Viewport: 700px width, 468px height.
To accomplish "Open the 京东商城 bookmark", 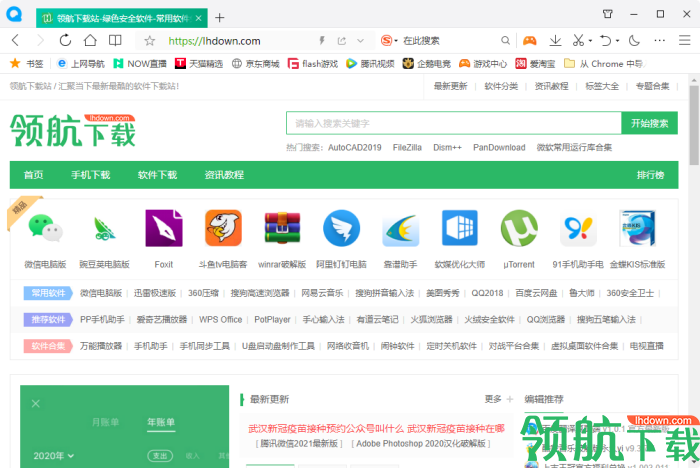I will point(255,64).
